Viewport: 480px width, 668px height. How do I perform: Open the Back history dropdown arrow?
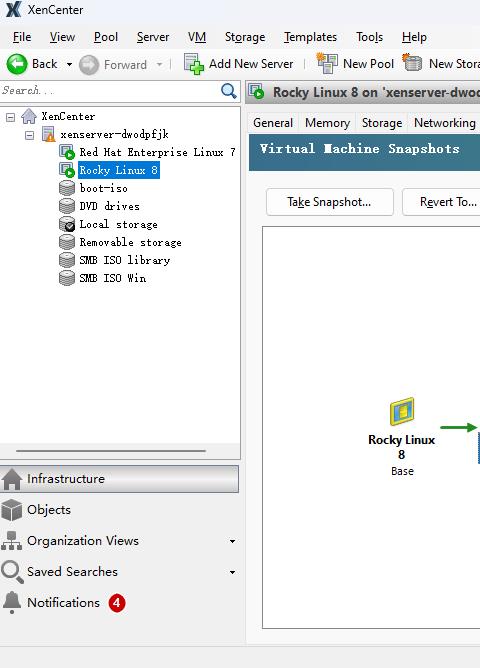[x=69, y=65]
